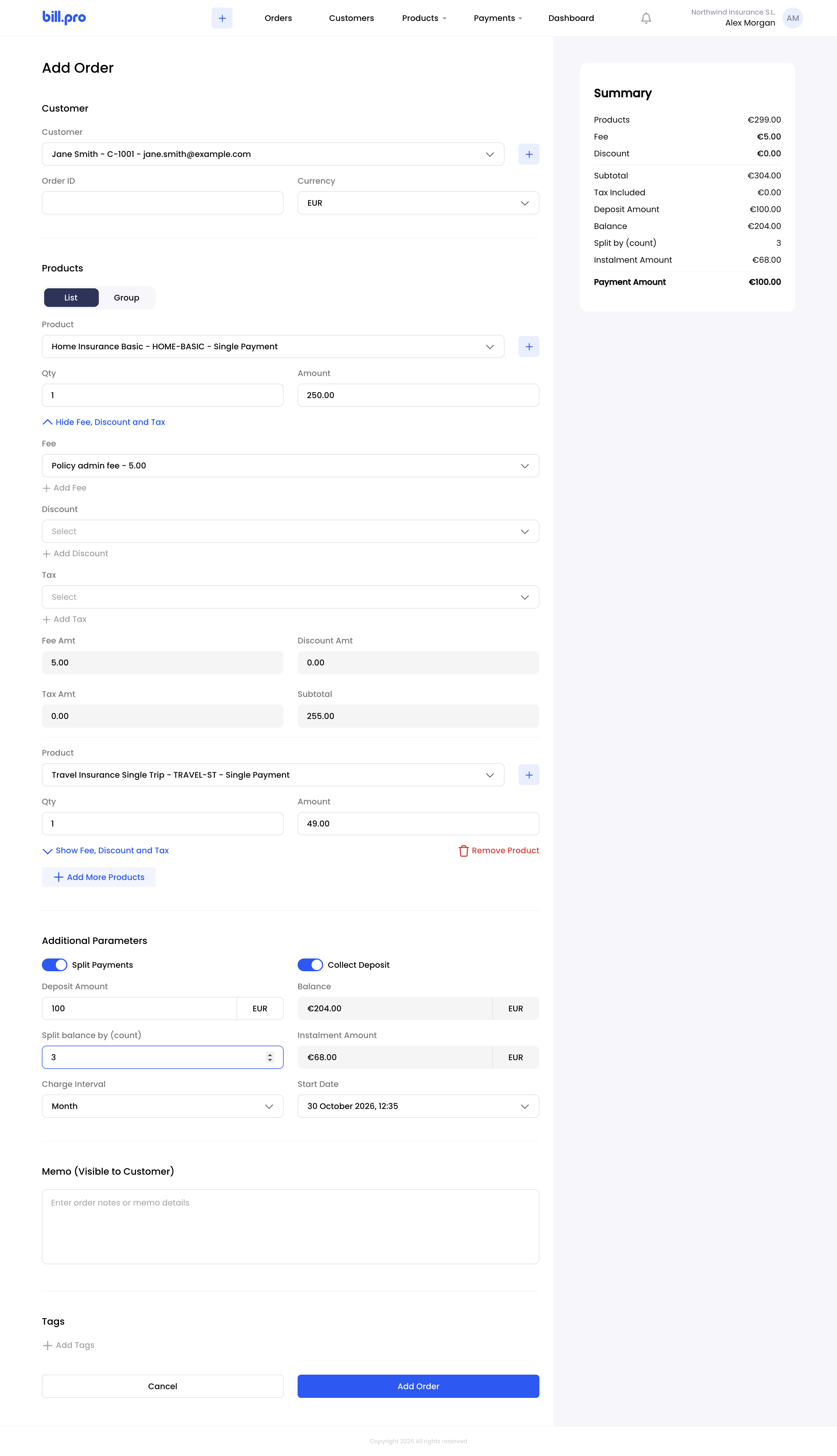Expand Show Fee, Discount and Tax for the Travel product
The height and width of the screenshot is (1456, 837).
coord(106,851)
